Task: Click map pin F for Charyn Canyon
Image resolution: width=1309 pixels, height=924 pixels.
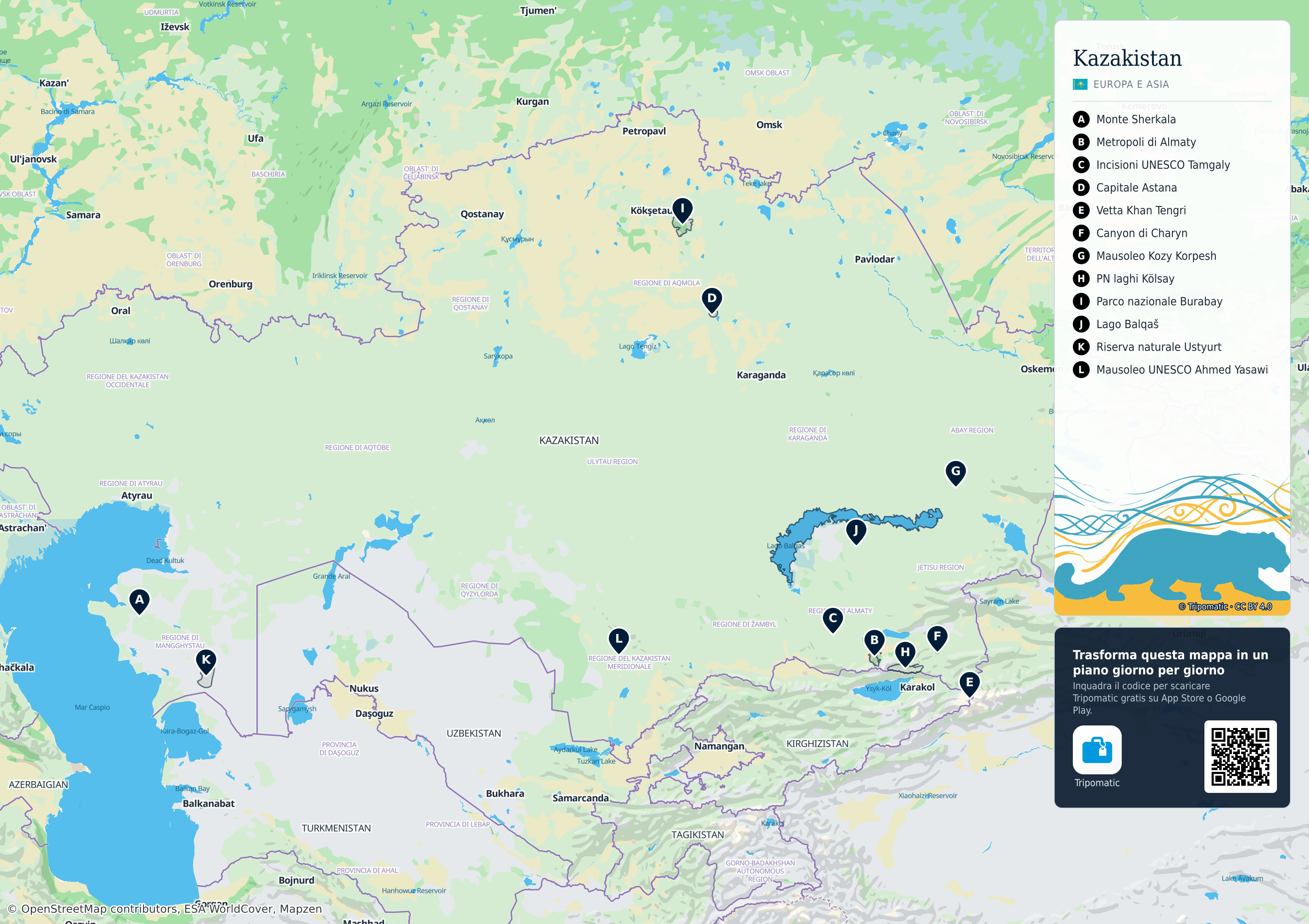Action: [x=937, y=638]
